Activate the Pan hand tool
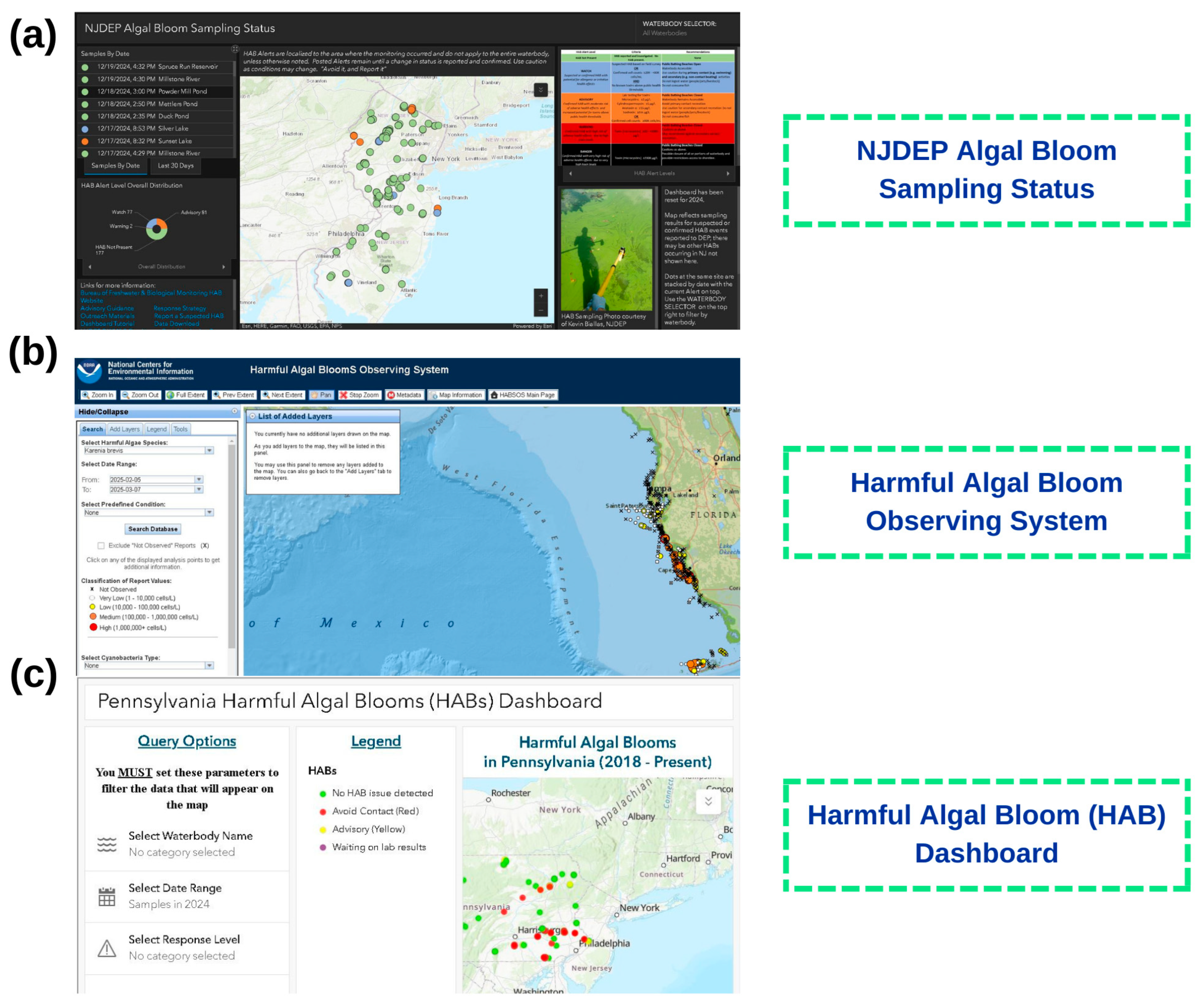This screenshot has width=1200, height=1008. click(315, 395)
